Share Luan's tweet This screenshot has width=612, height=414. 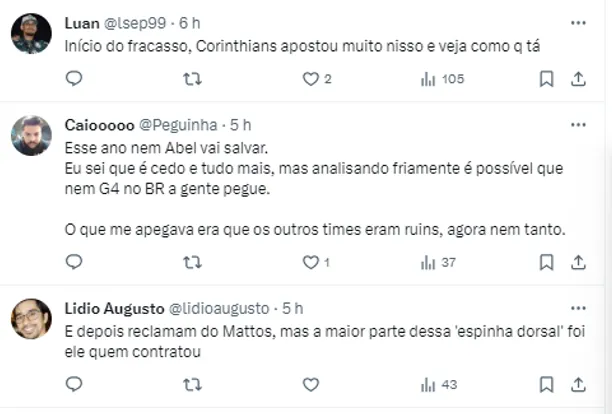click(x=578, y=79)
